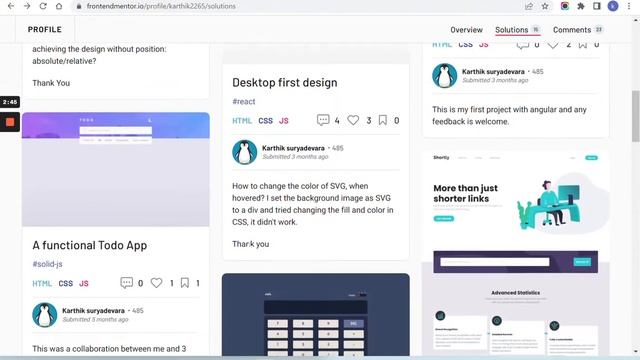Bookmark the Desktop first design solution
The height and width of the screenshot is (360, 640).
(x=382, y=120)
